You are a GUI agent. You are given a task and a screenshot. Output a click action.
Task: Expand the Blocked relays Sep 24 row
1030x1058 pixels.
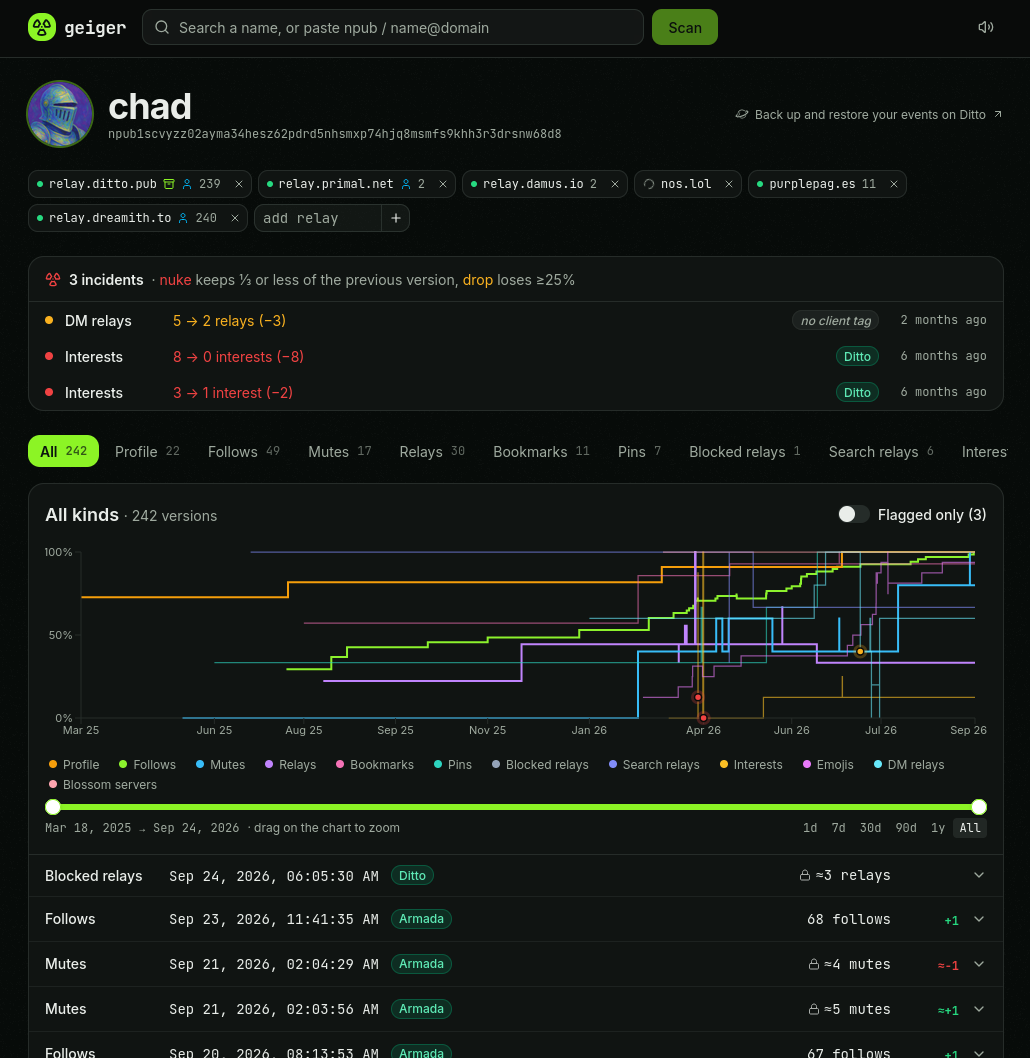[x=979, y=875]
